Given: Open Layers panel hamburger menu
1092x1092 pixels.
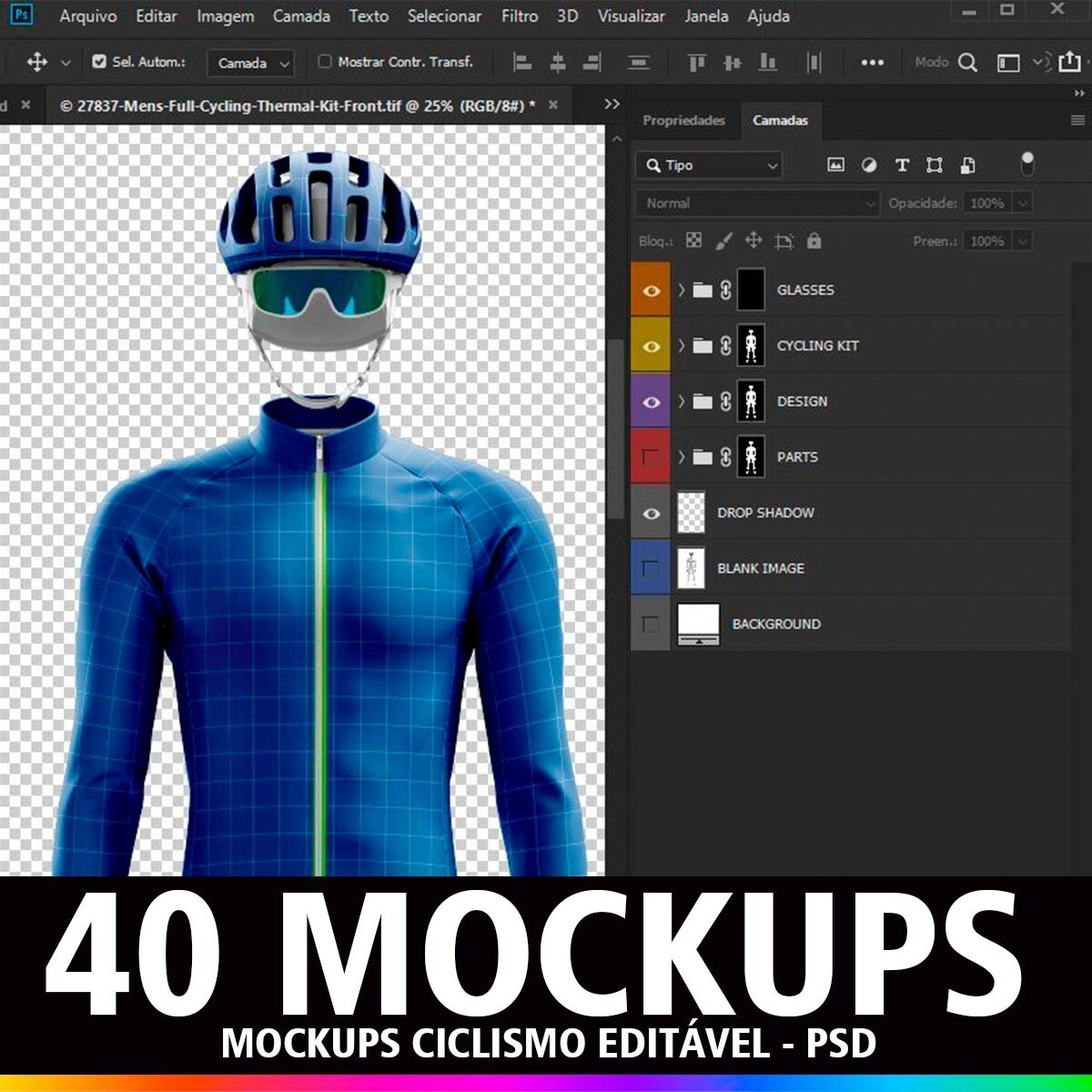Looking at the screenshot, I should point(1077,120).
